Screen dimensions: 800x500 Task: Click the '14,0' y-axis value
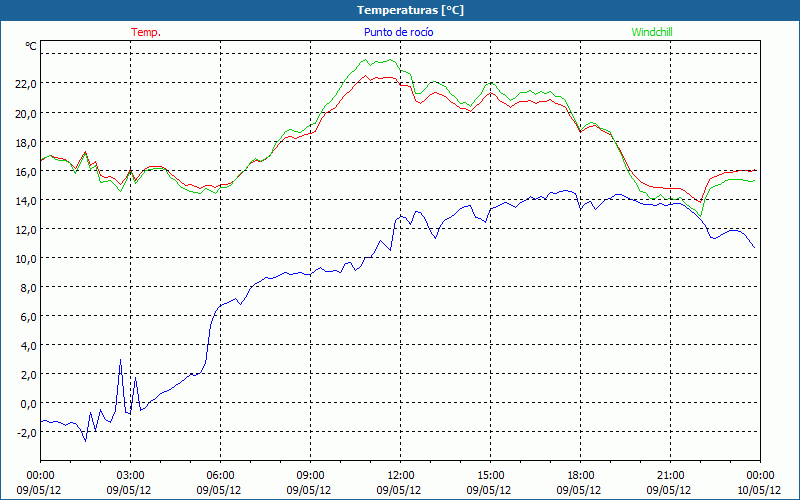(x=26, y=201)
